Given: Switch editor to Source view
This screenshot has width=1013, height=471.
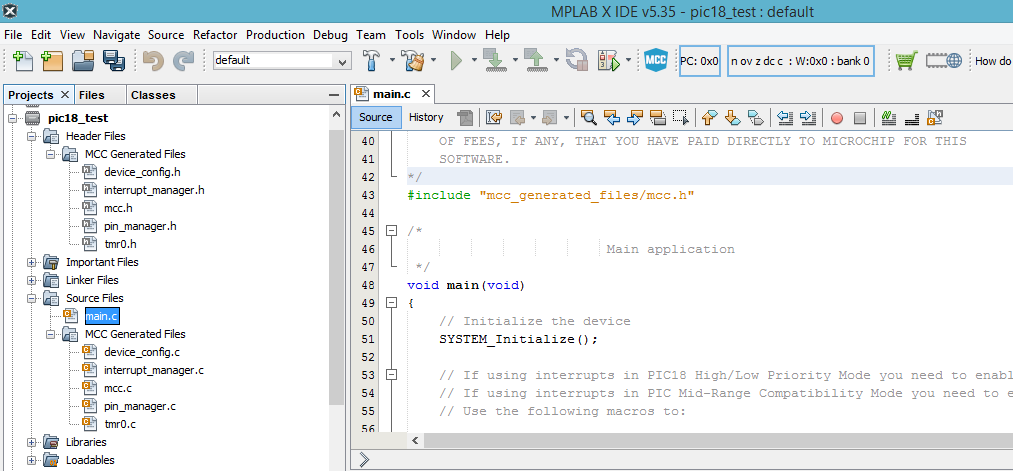Looking at the screenshot, I should click(375, 118).
